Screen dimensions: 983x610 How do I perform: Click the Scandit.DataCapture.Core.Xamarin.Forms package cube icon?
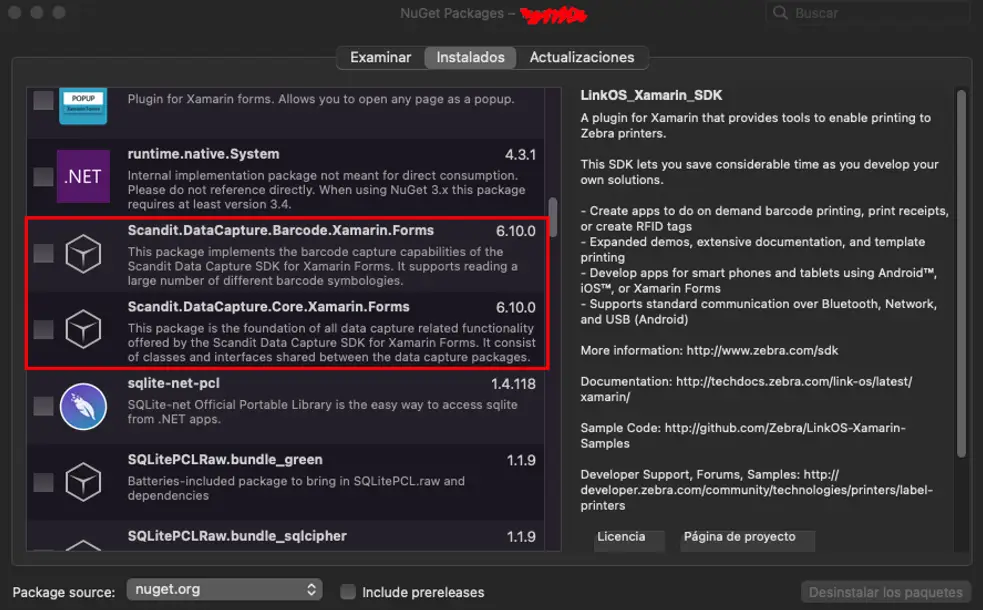[x=83, y=329]
